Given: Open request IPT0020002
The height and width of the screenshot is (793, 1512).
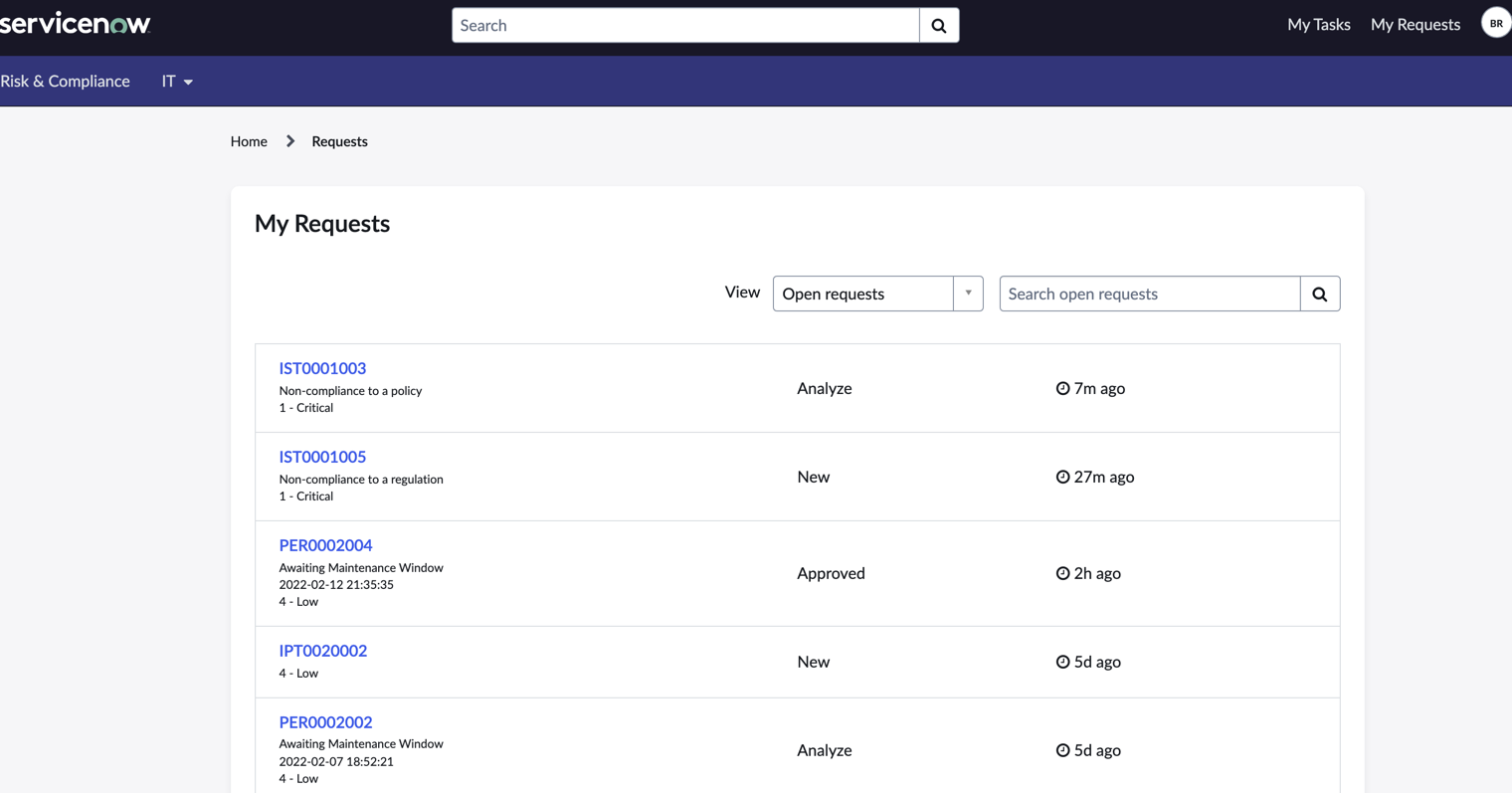Looking at the screenshot, I should tap(323, 651).
